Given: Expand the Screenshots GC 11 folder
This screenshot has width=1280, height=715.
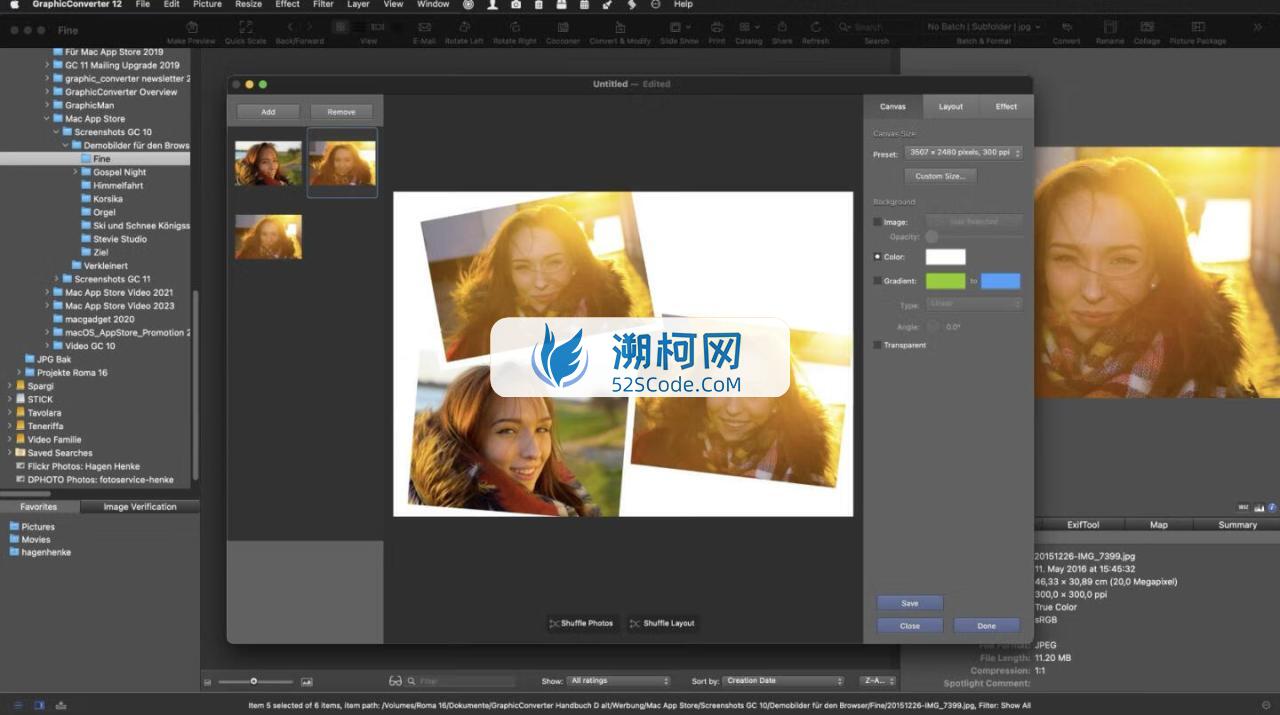Looking at the screenshot, I should pos(56,279).
